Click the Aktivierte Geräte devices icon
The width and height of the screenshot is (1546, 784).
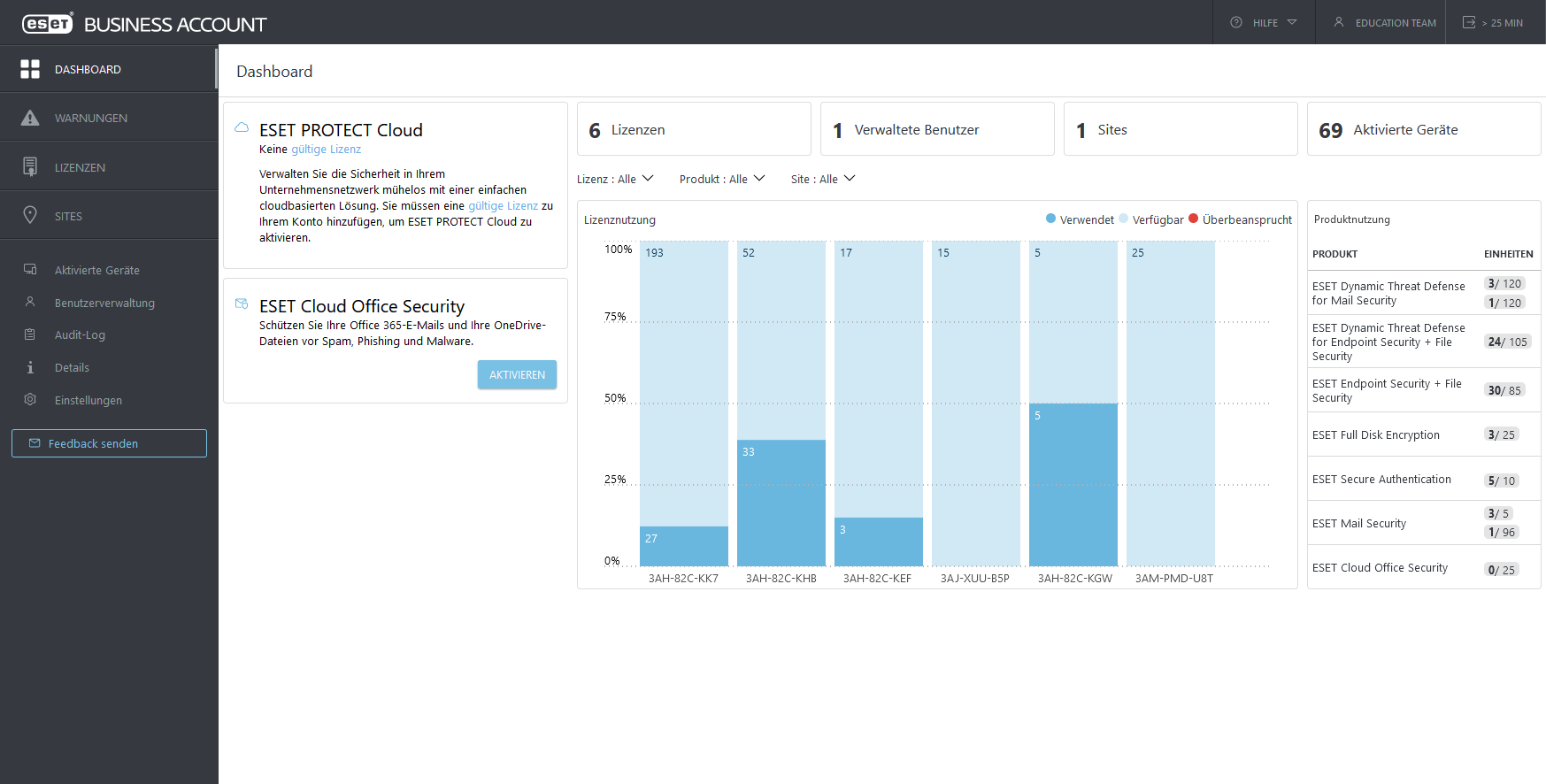(30, 269)
